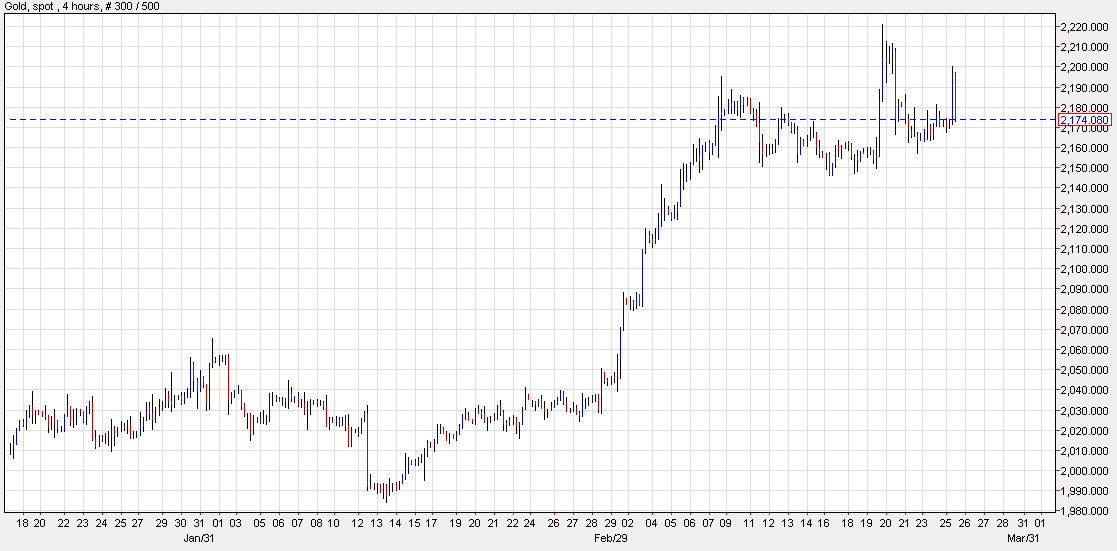Click the 2,030.000 price axis label

point(1084,411)
